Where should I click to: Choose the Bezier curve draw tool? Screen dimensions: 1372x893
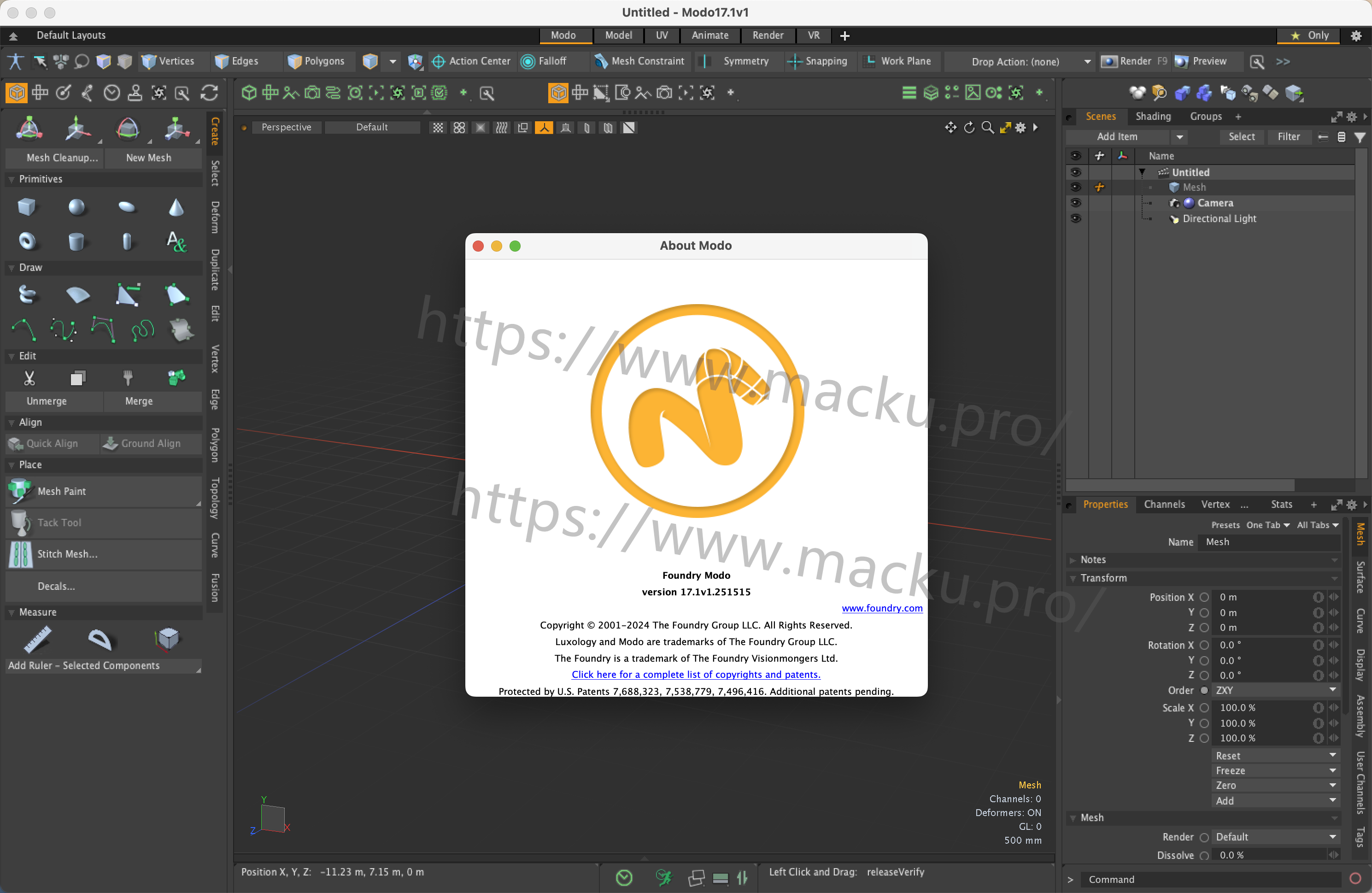(64, 330)
